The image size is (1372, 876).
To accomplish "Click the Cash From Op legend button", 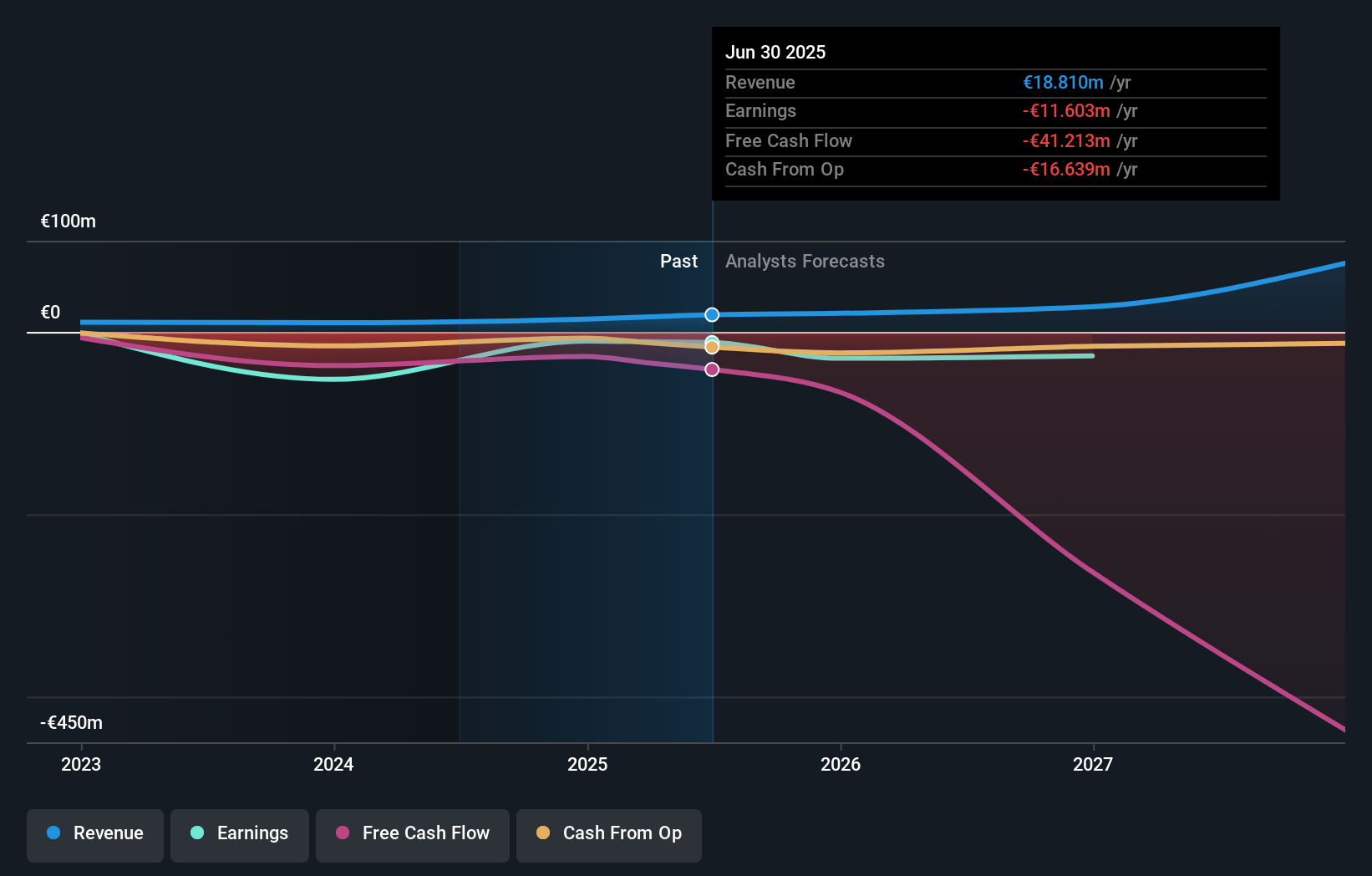I will [608, 833].
